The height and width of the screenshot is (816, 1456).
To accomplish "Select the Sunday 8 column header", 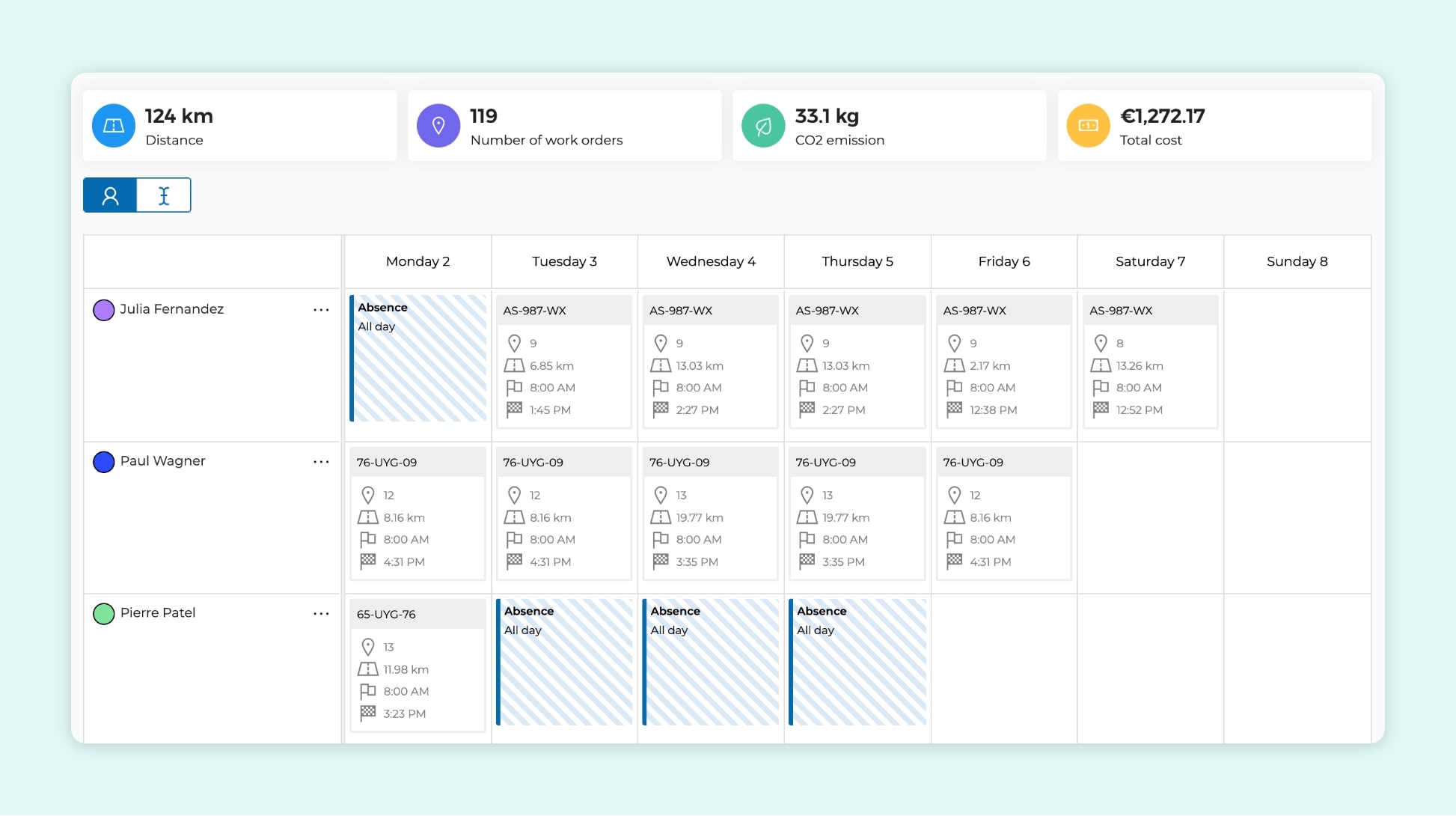I will (x=1297, y=261).
